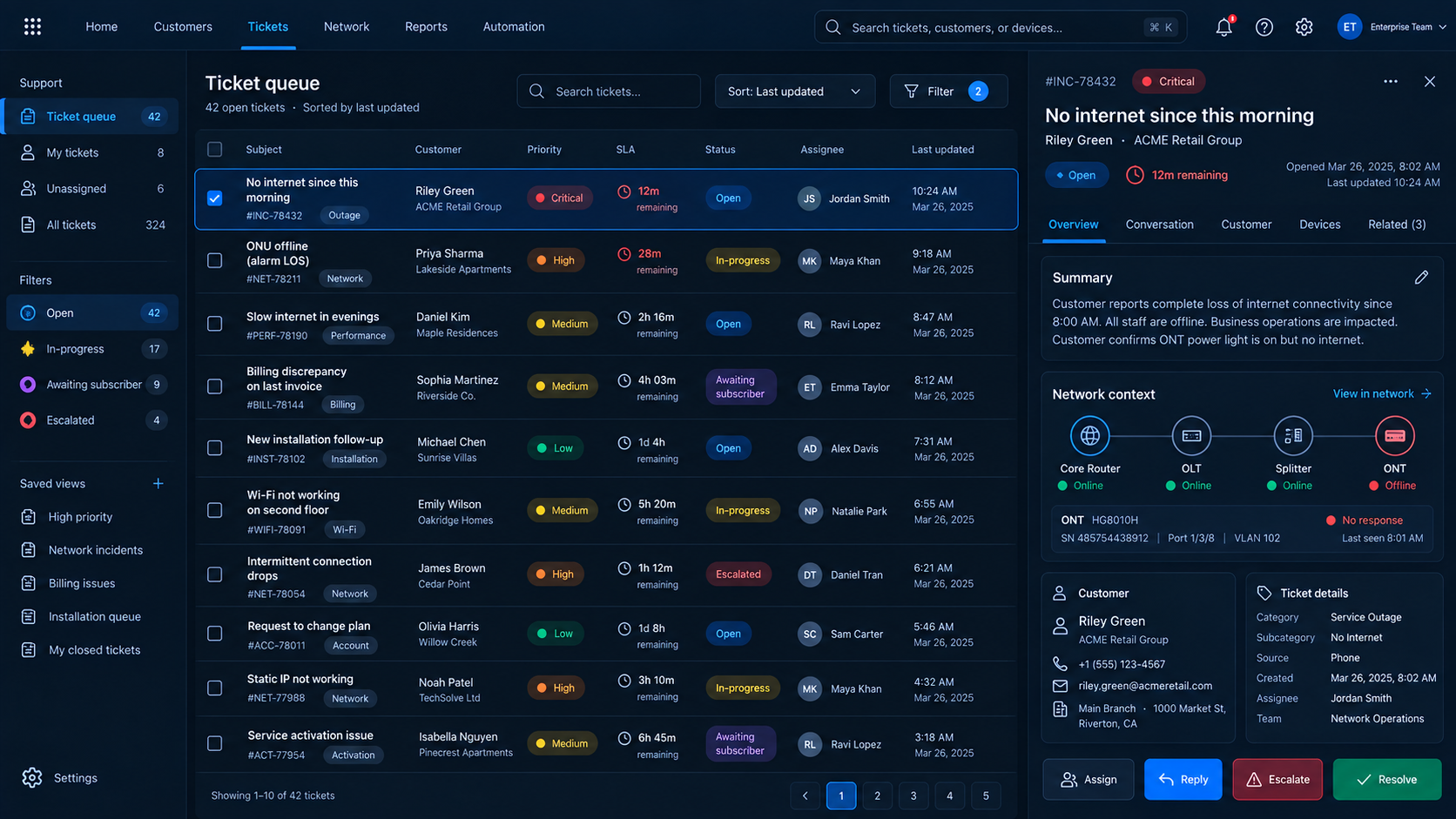The width and height of the screenshot is (1456, 819).
Task: Switch to the Related (3) tab
Action: tap(1397, 225)
